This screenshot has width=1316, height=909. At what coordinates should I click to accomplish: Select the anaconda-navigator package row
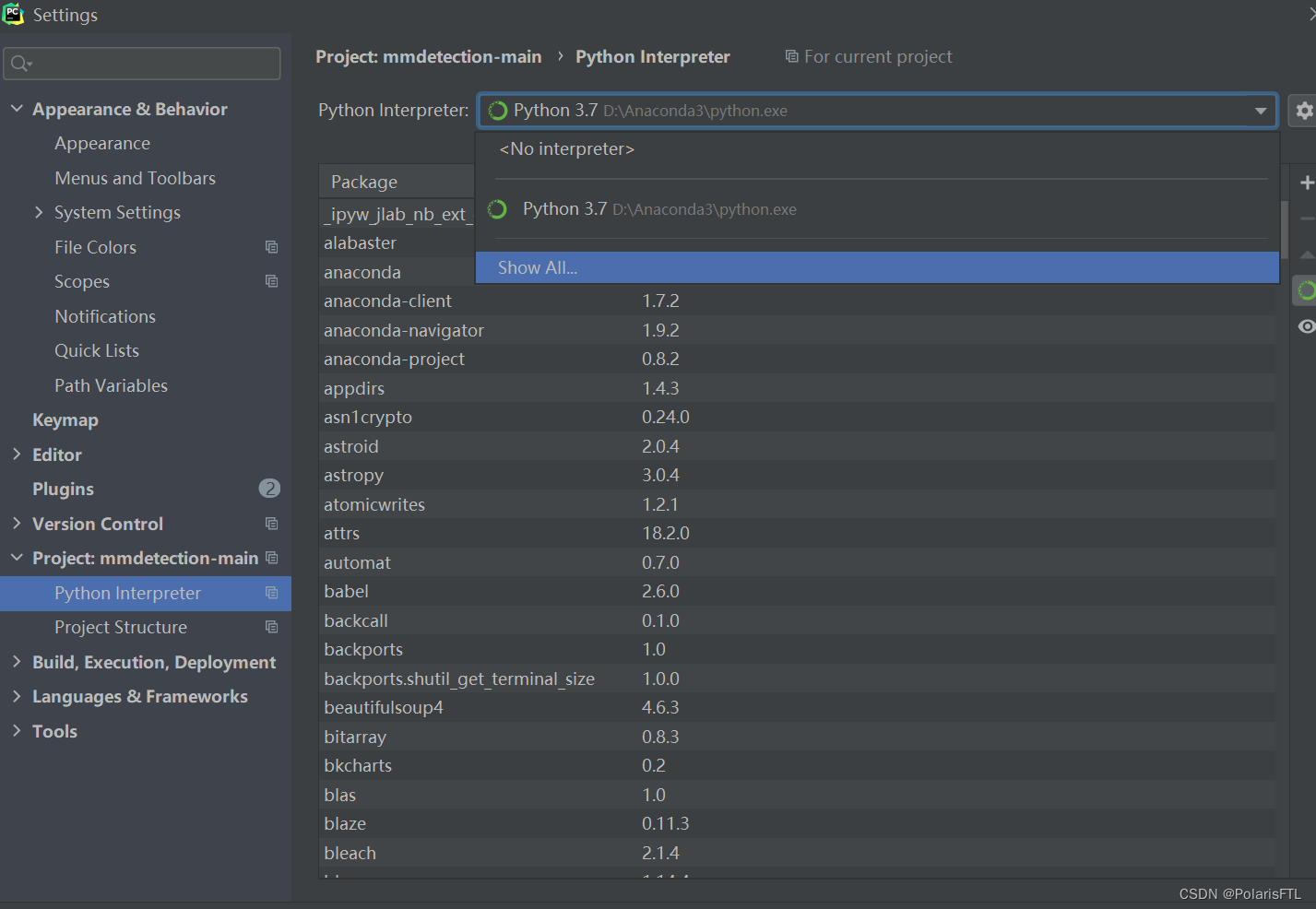tap(798, 330)
